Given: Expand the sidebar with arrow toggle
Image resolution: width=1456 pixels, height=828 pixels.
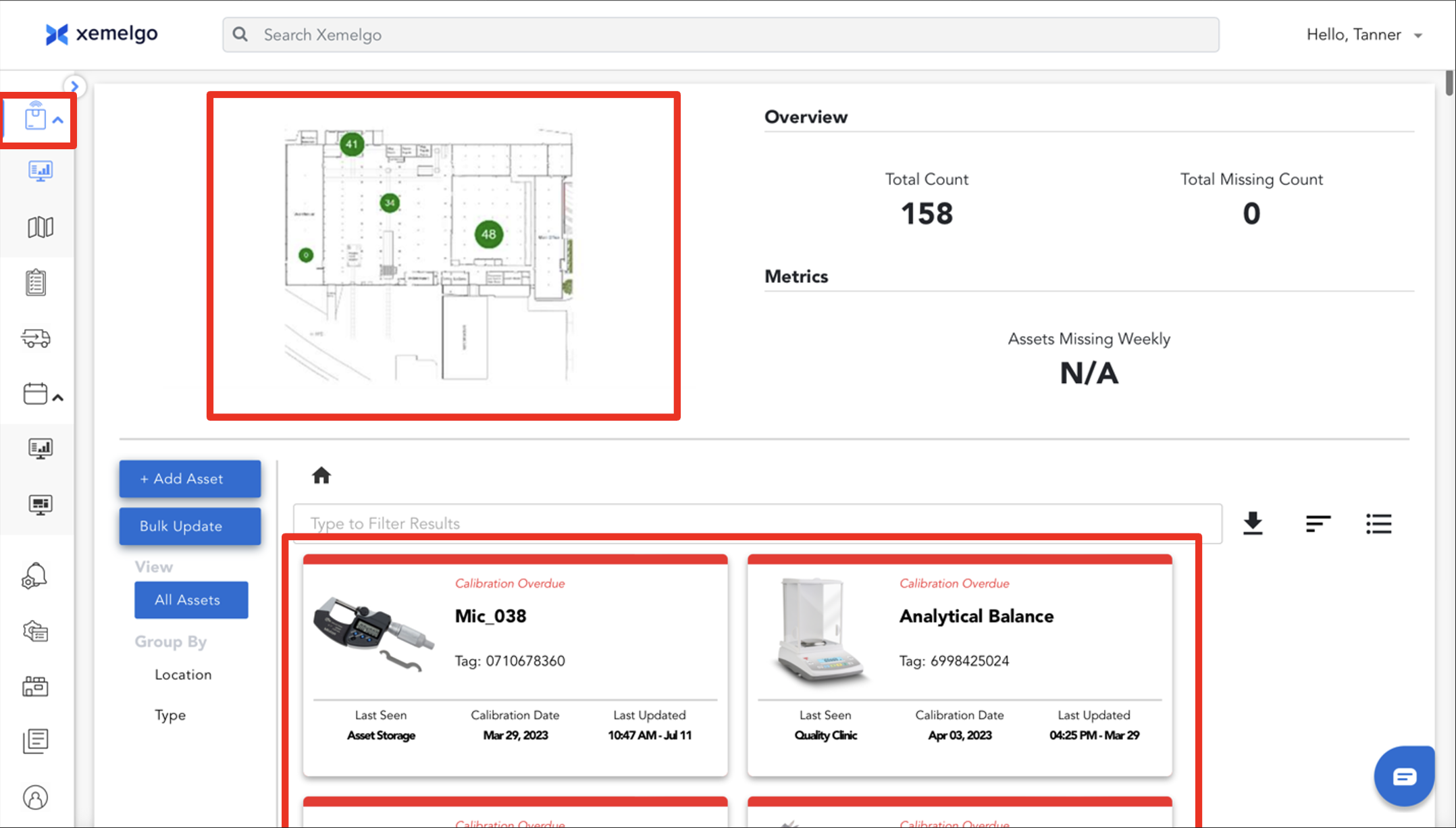Looking at the screenshot, I should 74,86.
